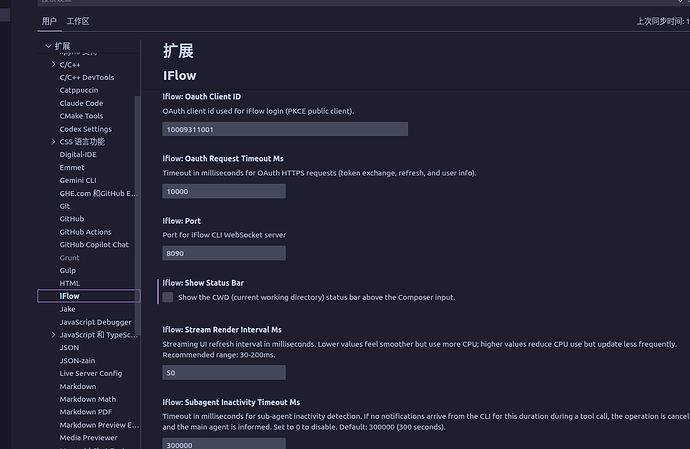Select Claude Code in the extensions list

coord(81,103)
